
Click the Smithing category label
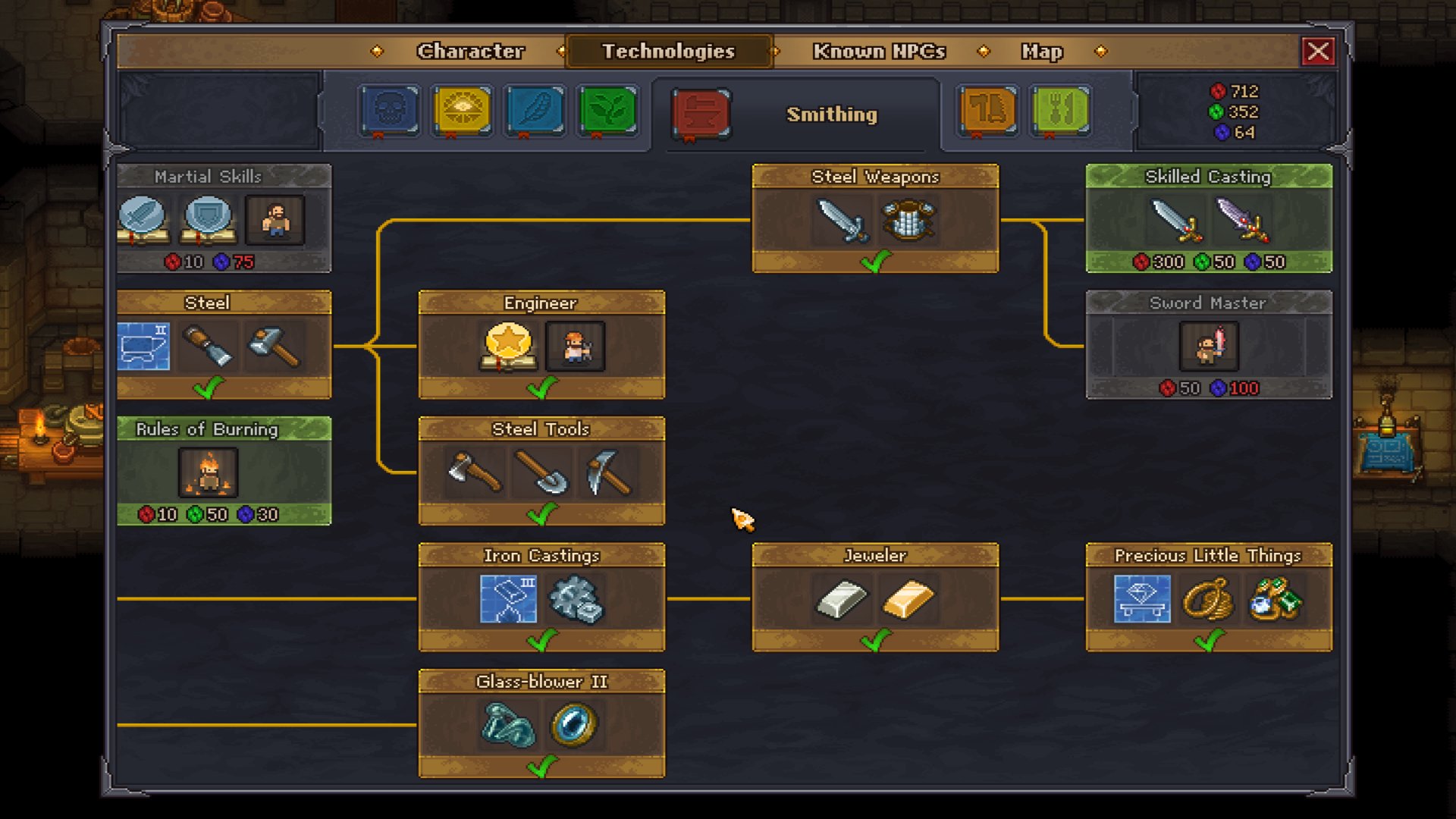[832, 115]
